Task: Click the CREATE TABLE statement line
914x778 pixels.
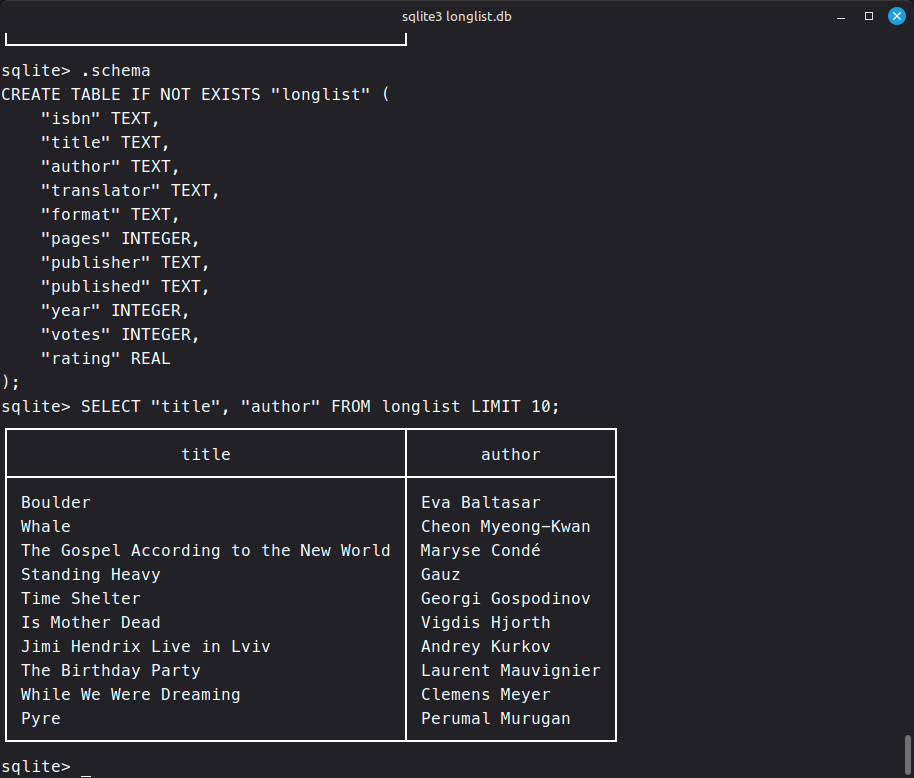Action: pyautogui.click(x=195, y=94)
